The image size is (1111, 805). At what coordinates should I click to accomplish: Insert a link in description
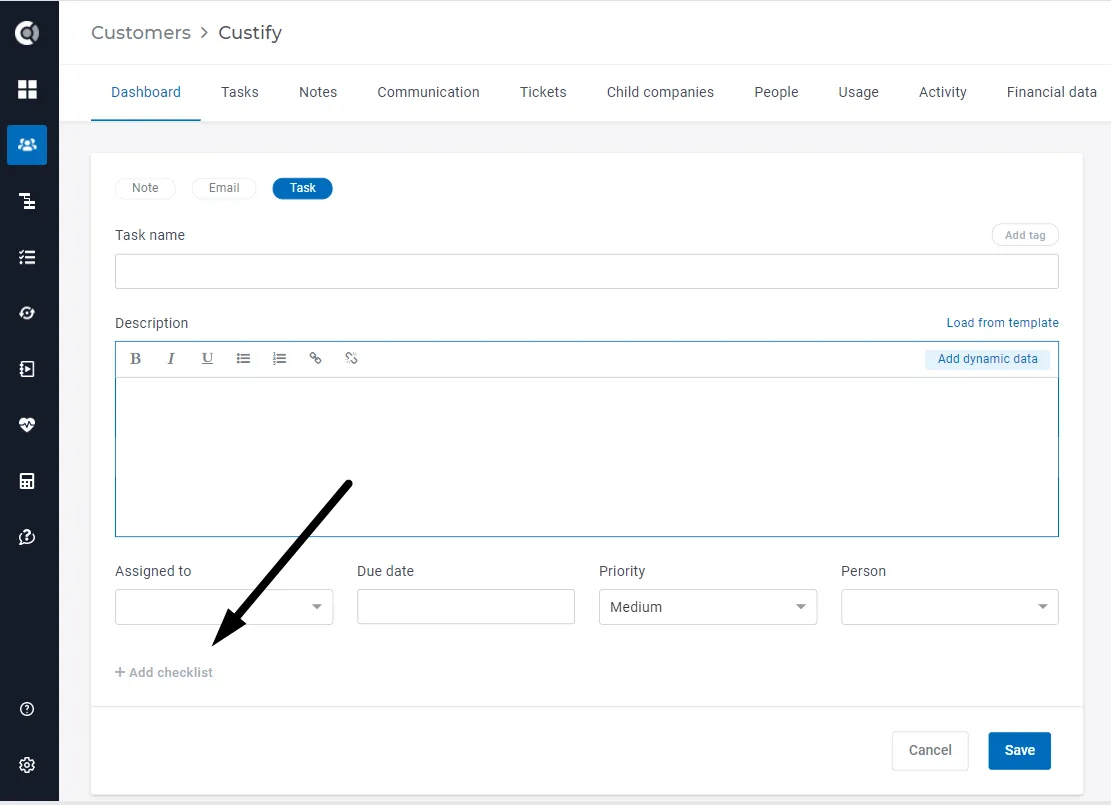pyautogui.click(x=315, y=359)
